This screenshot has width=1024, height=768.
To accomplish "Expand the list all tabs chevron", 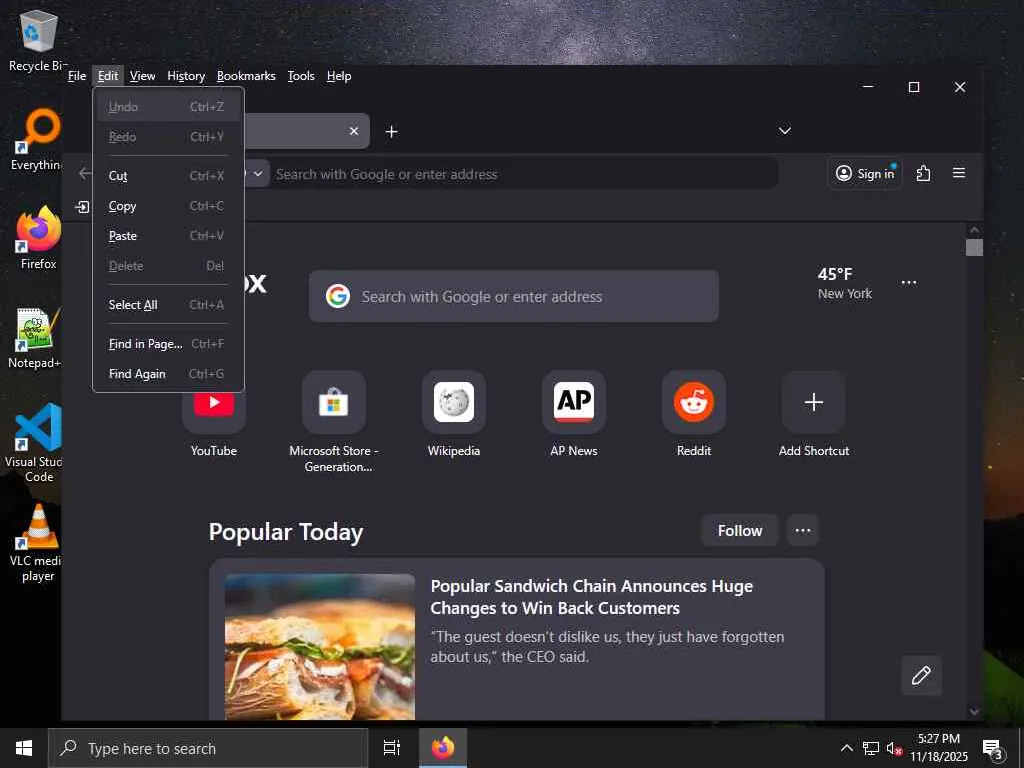I will coord(785,131).
